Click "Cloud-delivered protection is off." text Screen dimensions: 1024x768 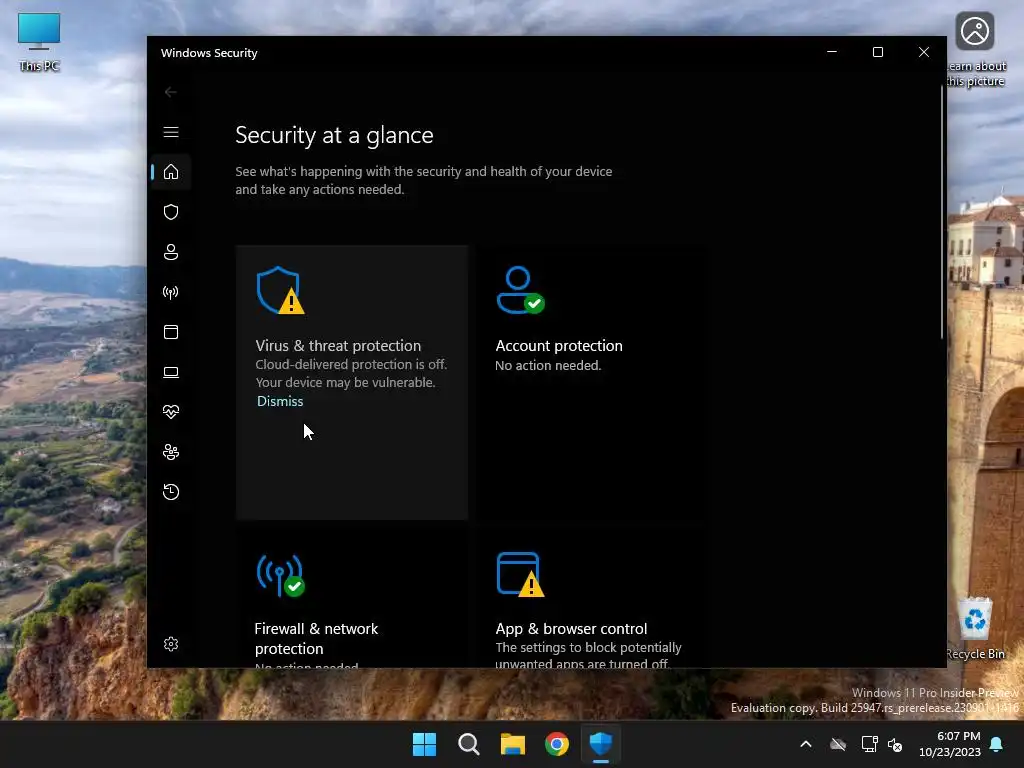(351, 364)
